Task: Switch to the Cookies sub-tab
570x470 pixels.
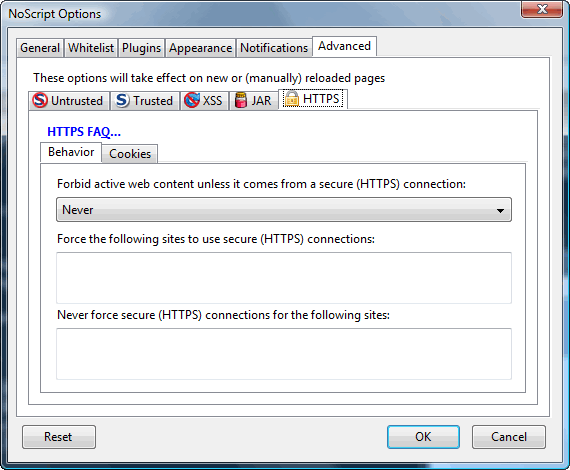Action: point(130,154)
